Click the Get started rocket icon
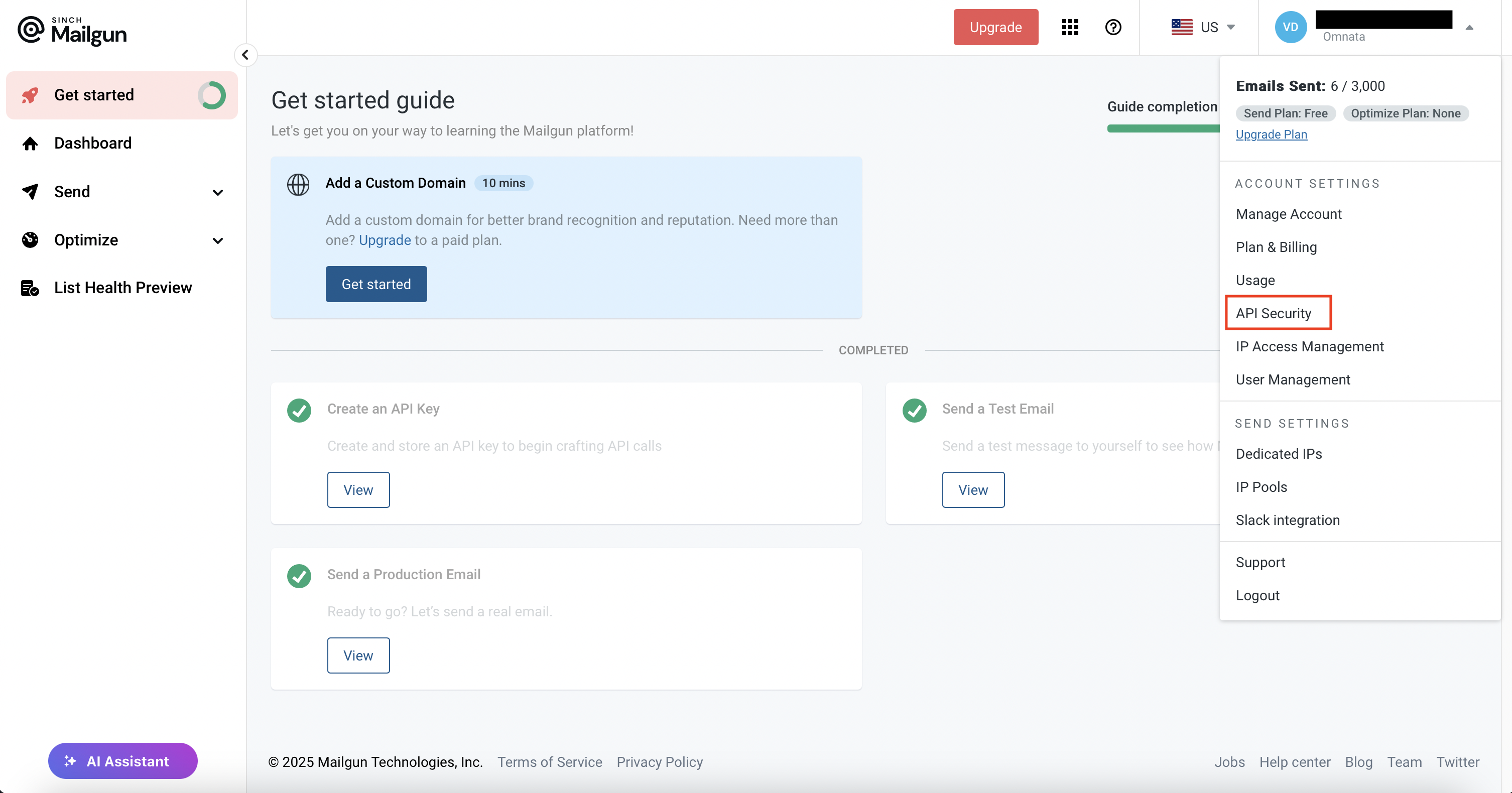This screenshot has height=793, width=1512. 30,95
